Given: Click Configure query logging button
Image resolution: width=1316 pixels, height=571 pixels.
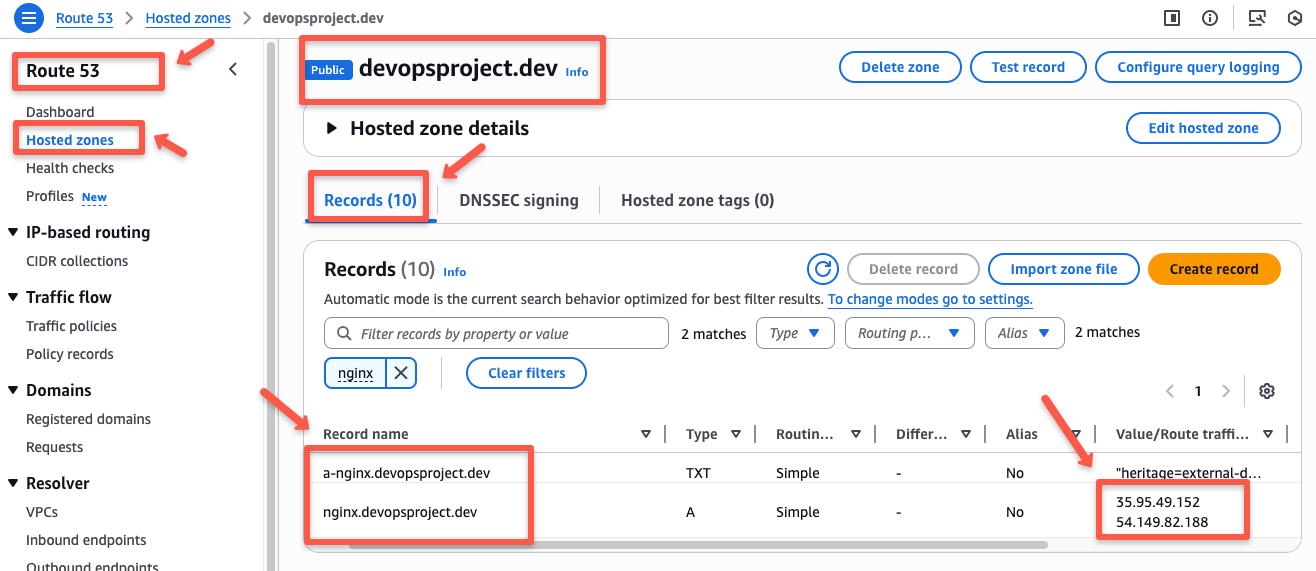Looking at the screenshot, I should pyautogui.click(x=1198, y=67).
